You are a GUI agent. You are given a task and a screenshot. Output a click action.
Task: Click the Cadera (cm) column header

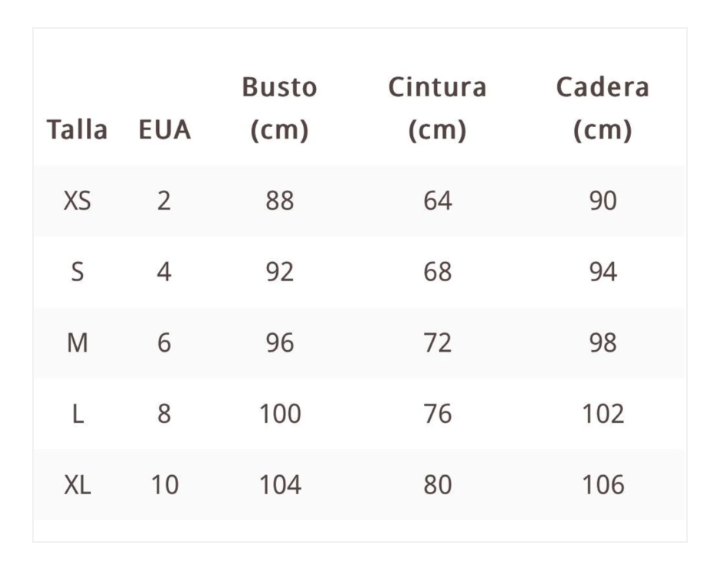[x=602, y=109]
